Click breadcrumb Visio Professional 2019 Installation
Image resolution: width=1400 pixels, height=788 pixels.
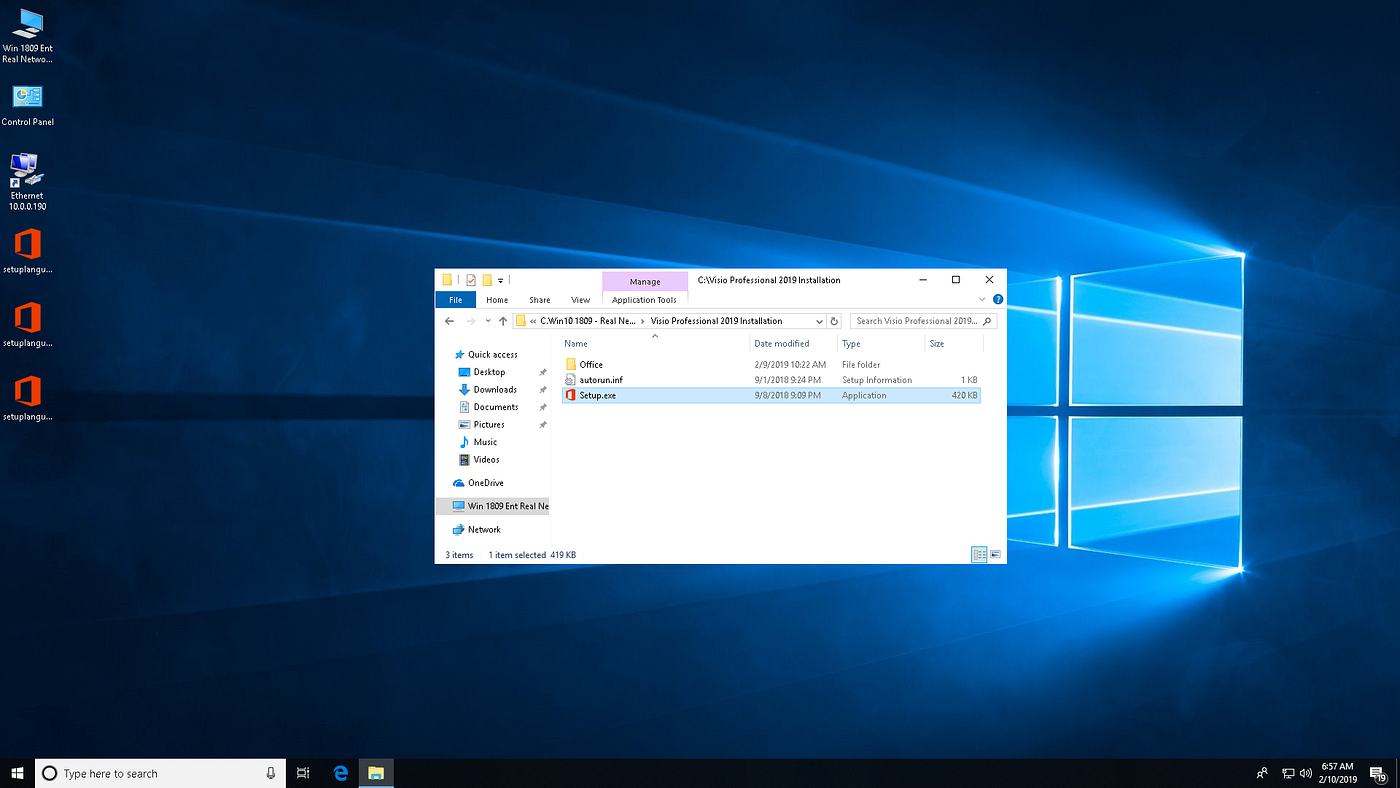tap(716, 321)
